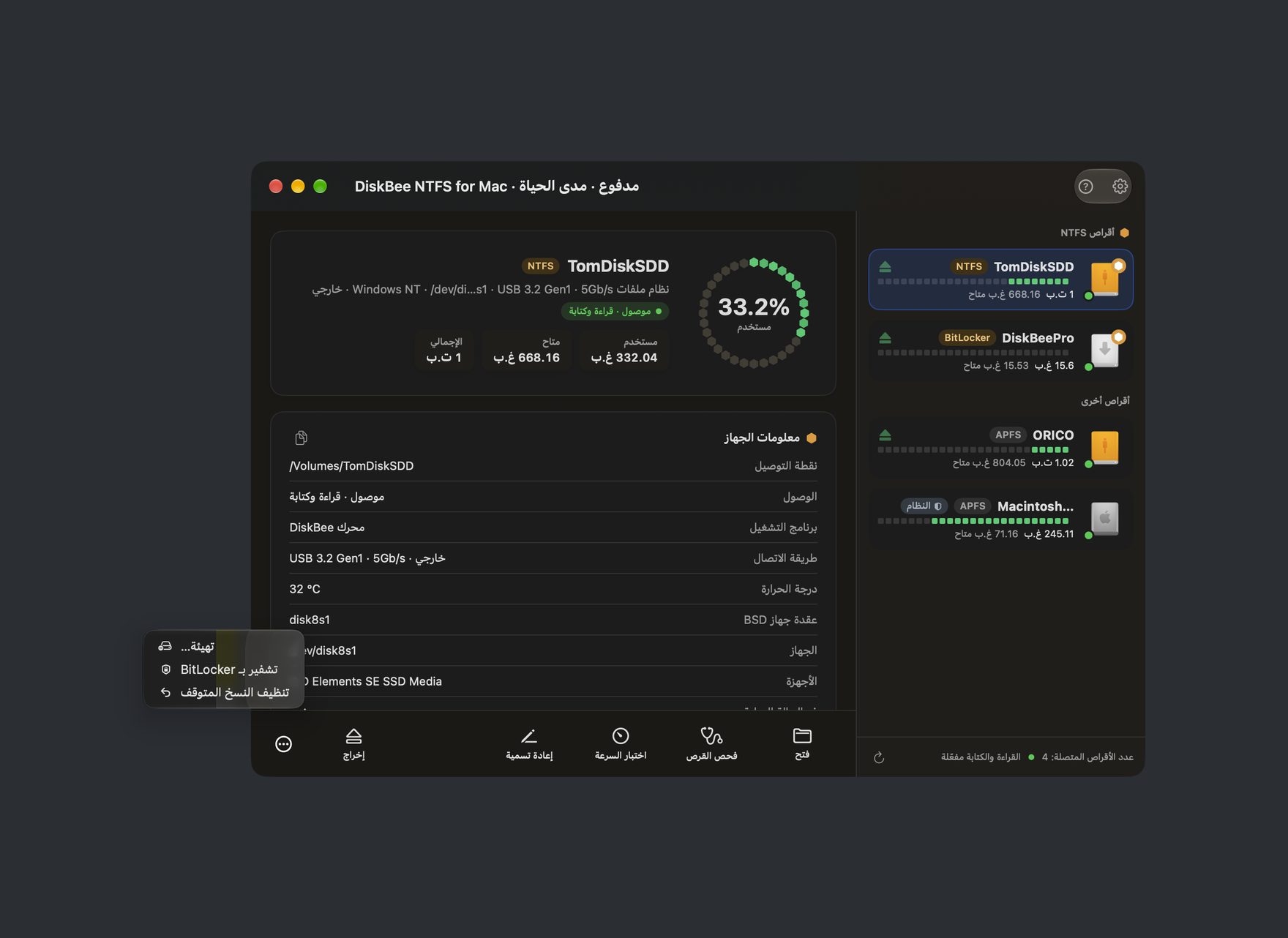The width and height of the screenshot is (1288, 938).
Task: Click the Macintosh HD usage bar
Action: tap(973, 521)
